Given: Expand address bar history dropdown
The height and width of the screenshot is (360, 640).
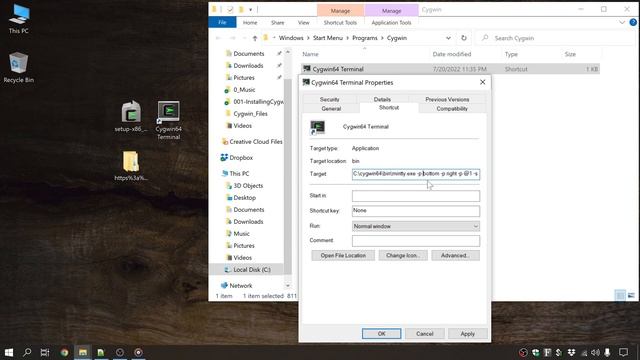Looking at the screenshot, I should click(x=448, y=38).
